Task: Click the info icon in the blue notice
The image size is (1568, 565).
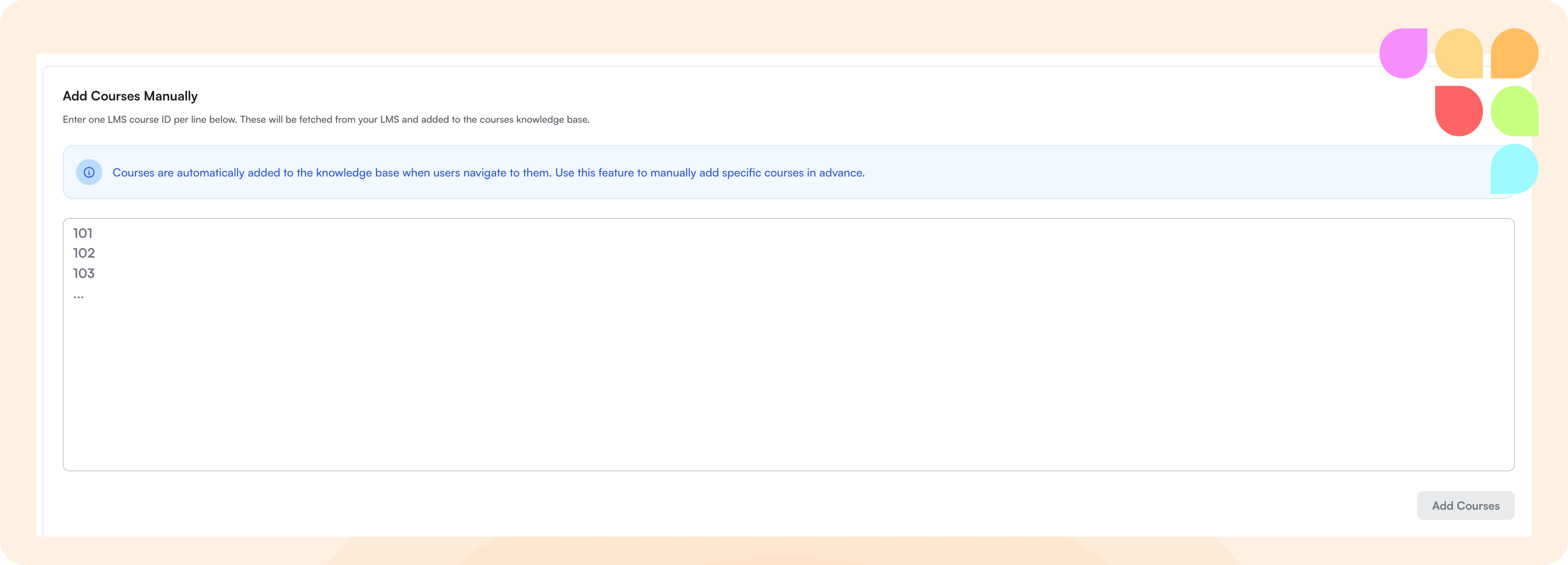Action: (89, 172)
